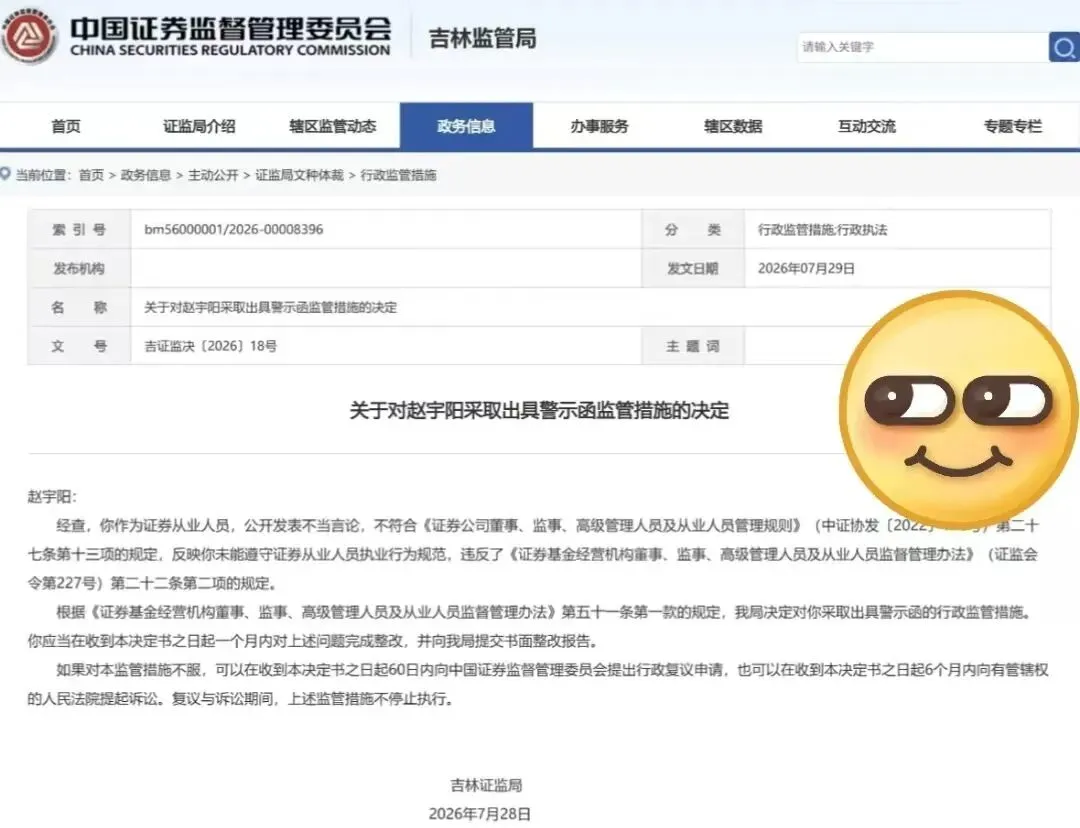The image size is (1080, 828).
Task: Focus the 请输入关键字 search field
Action: (923, 47)
